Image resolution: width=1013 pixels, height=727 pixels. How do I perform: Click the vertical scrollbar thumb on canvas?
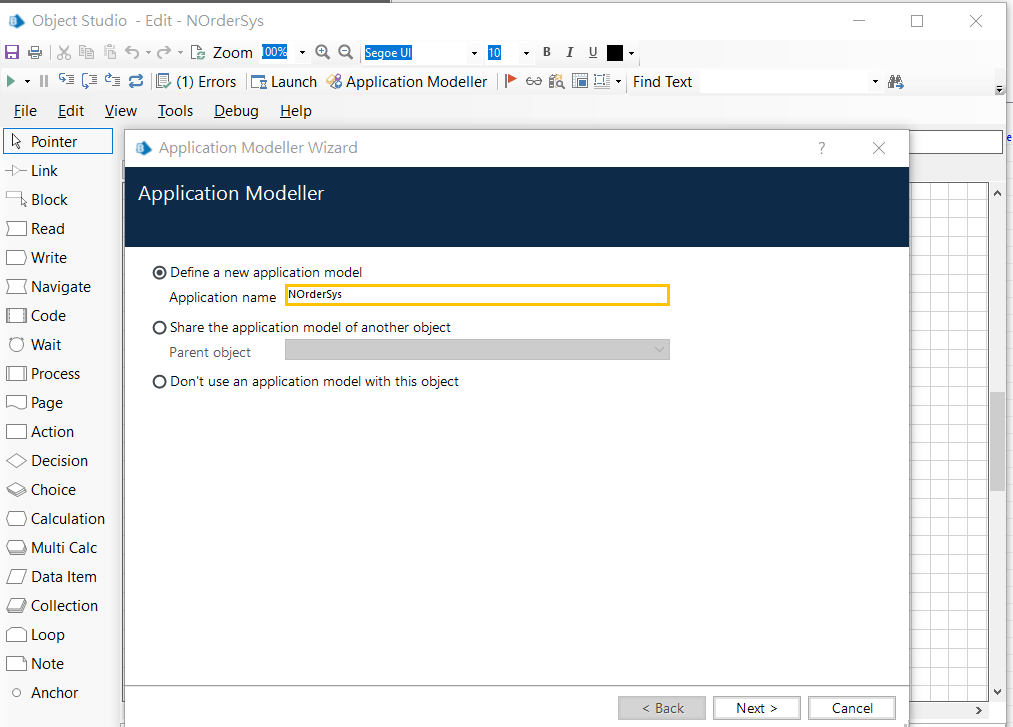click(x=997, y=441)
